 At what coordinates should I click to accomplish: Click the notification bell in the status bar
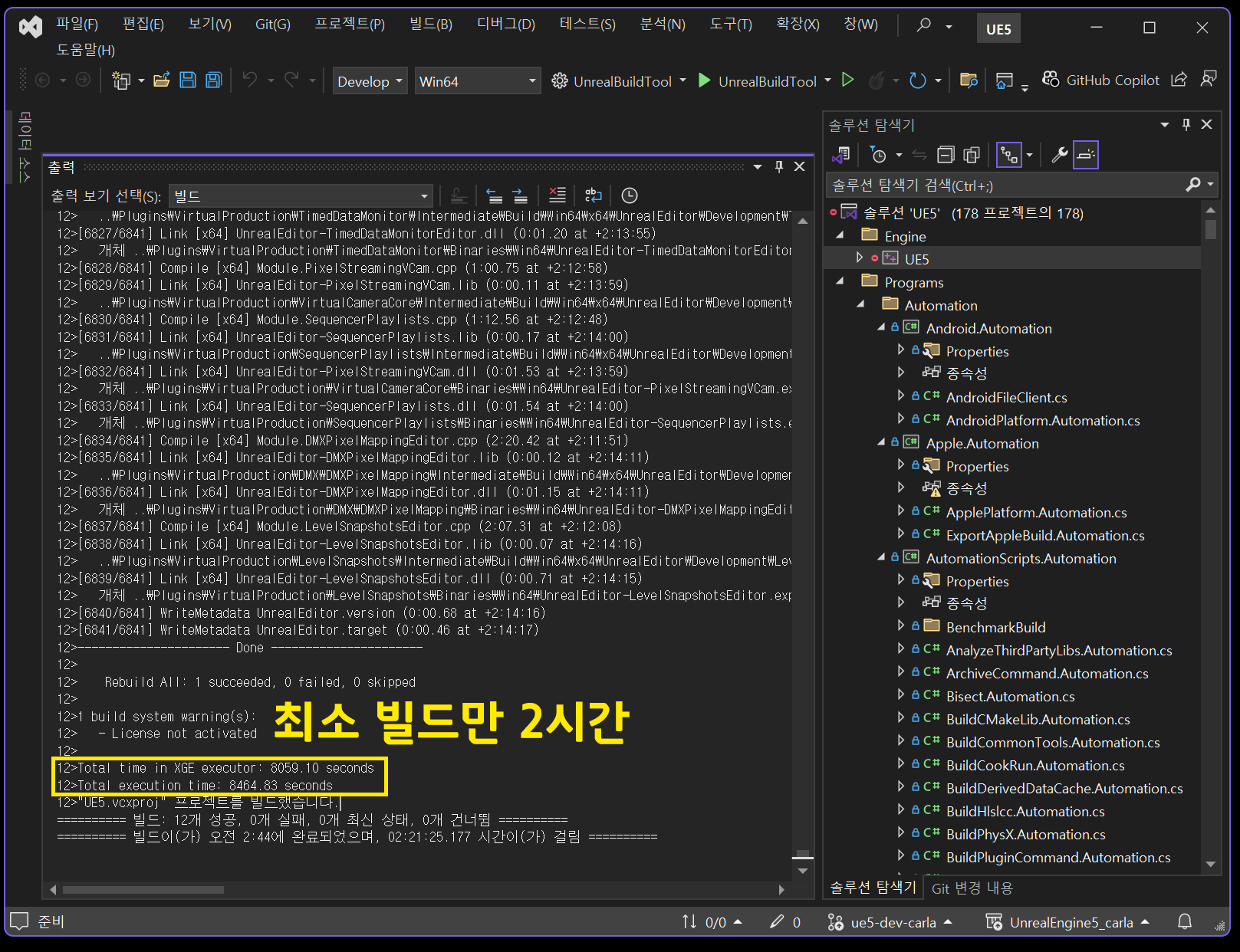point(1185,921)
